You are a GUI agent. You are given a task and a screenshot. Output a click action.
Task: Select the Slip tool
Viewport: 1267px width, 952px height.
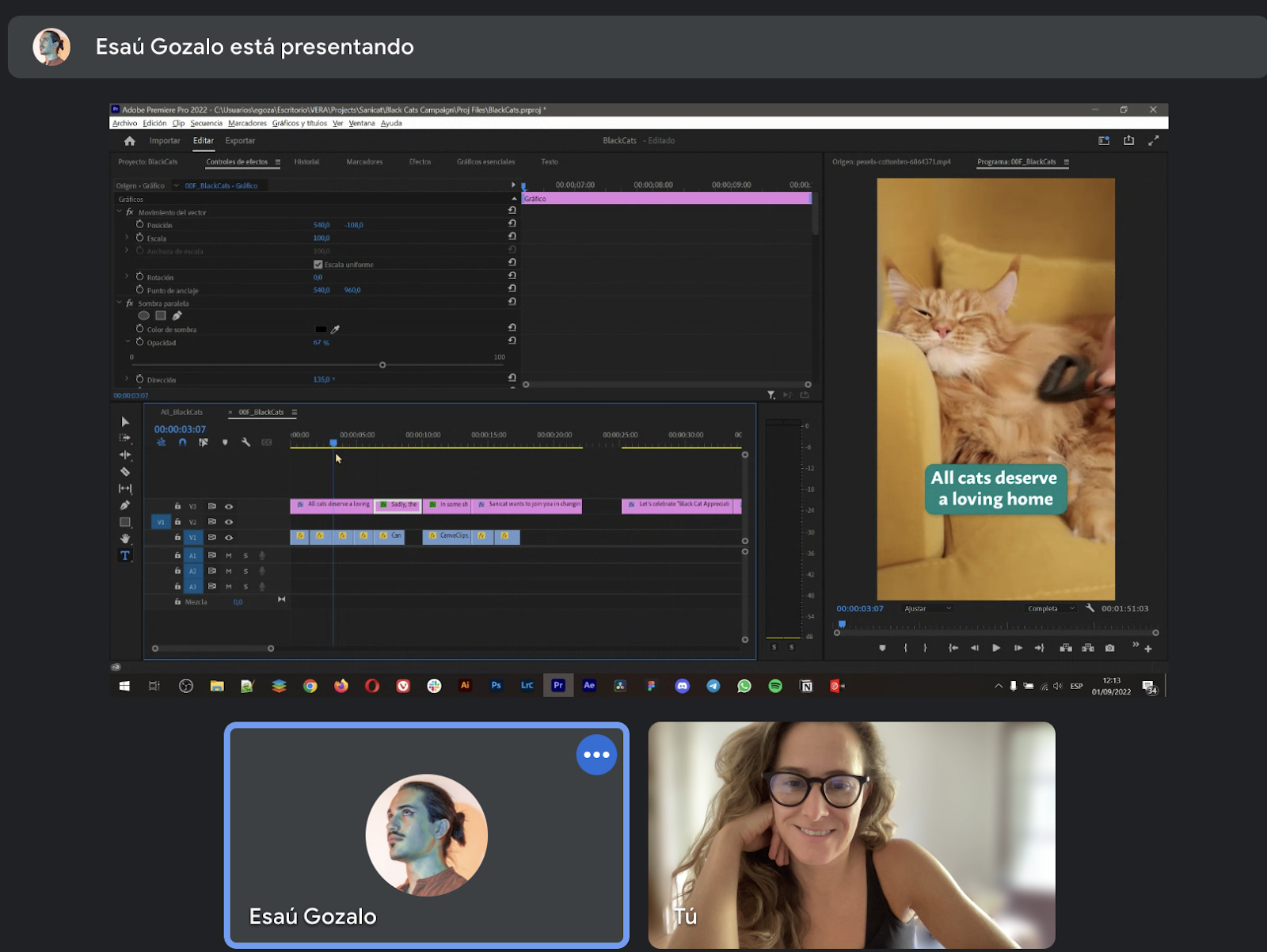(125, 489)
